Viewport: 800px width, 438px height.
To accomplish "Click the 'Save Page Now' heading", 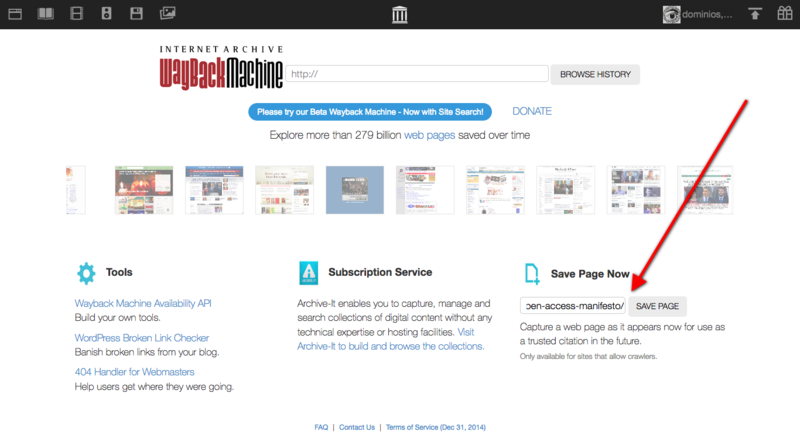I will tap(590, 274).
